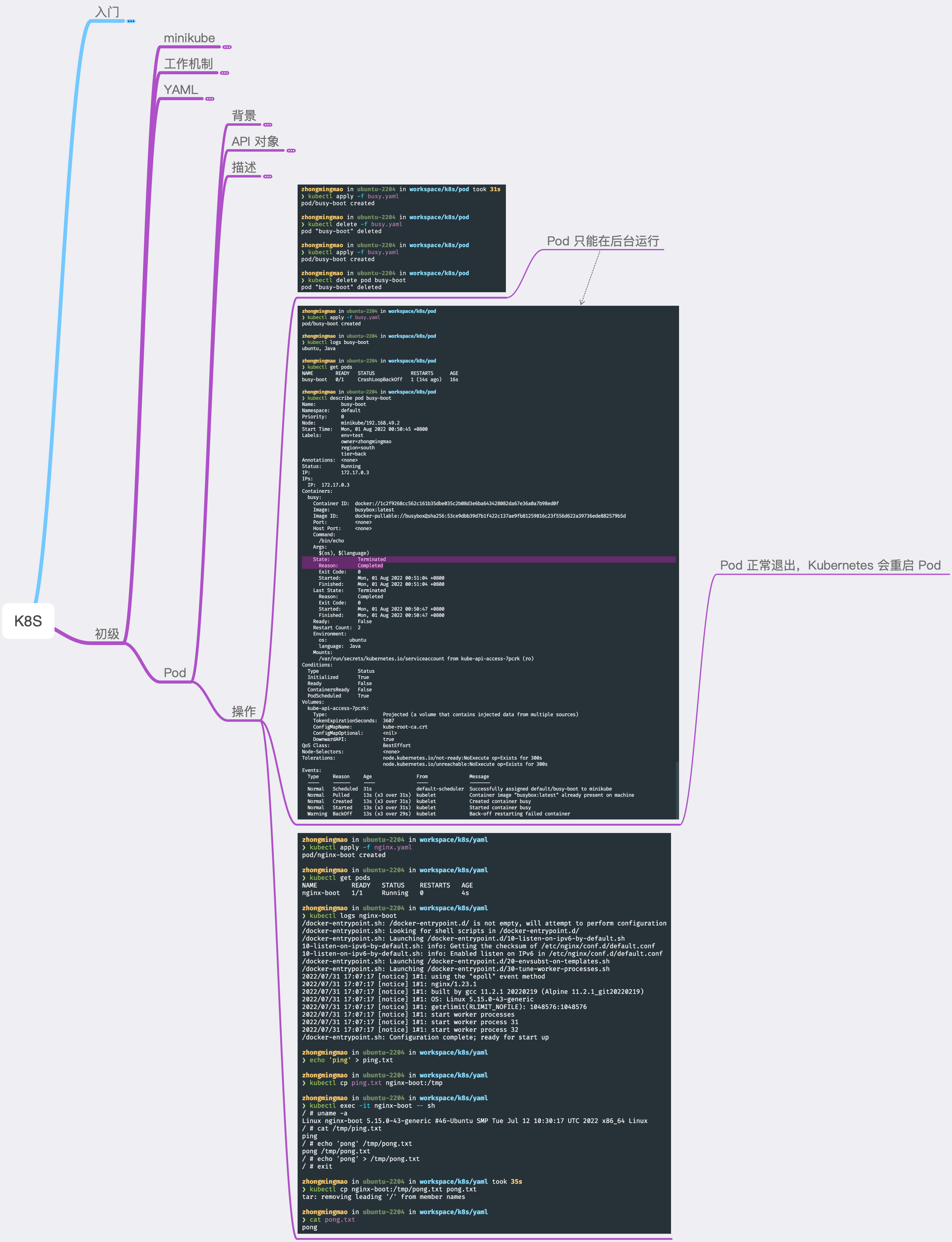This screenshot has height=1242, width=952.
Task: Expand the minikube node's ellipsis indicator
Action: tap(227, 47)
